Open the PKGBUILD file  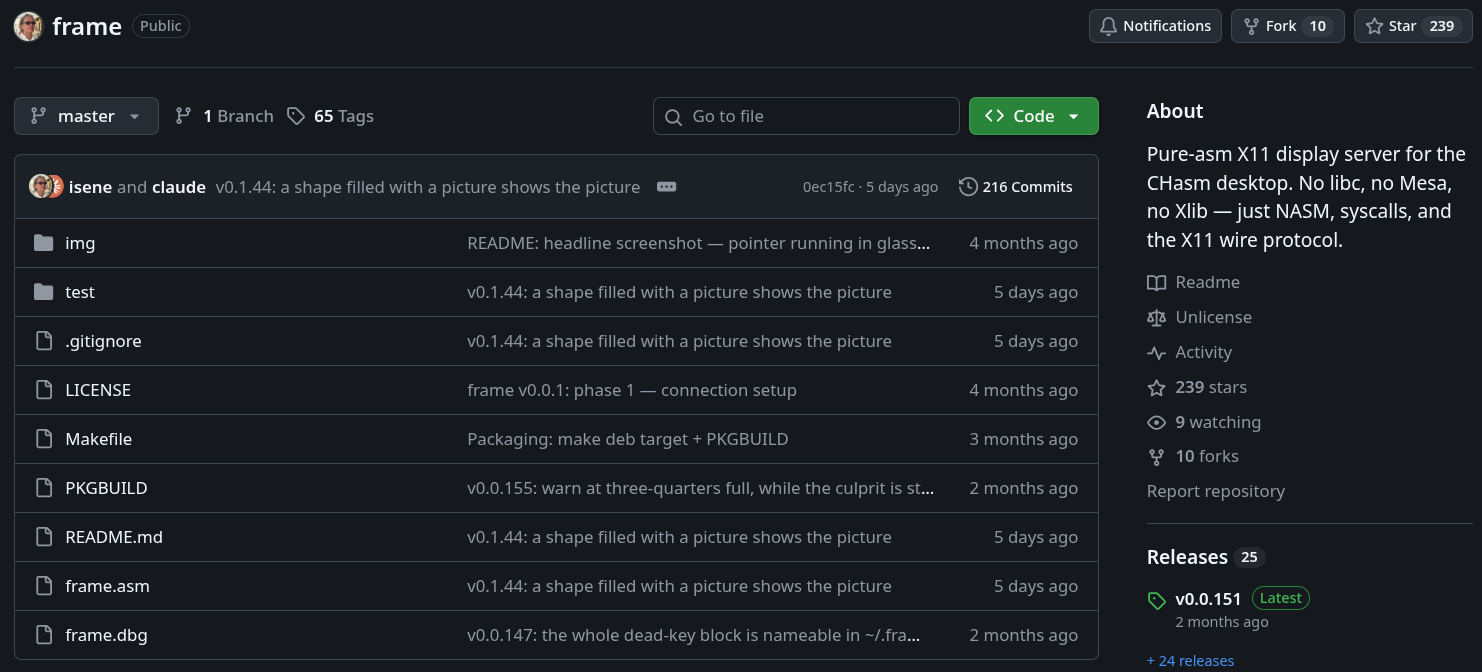pos(106,488)
